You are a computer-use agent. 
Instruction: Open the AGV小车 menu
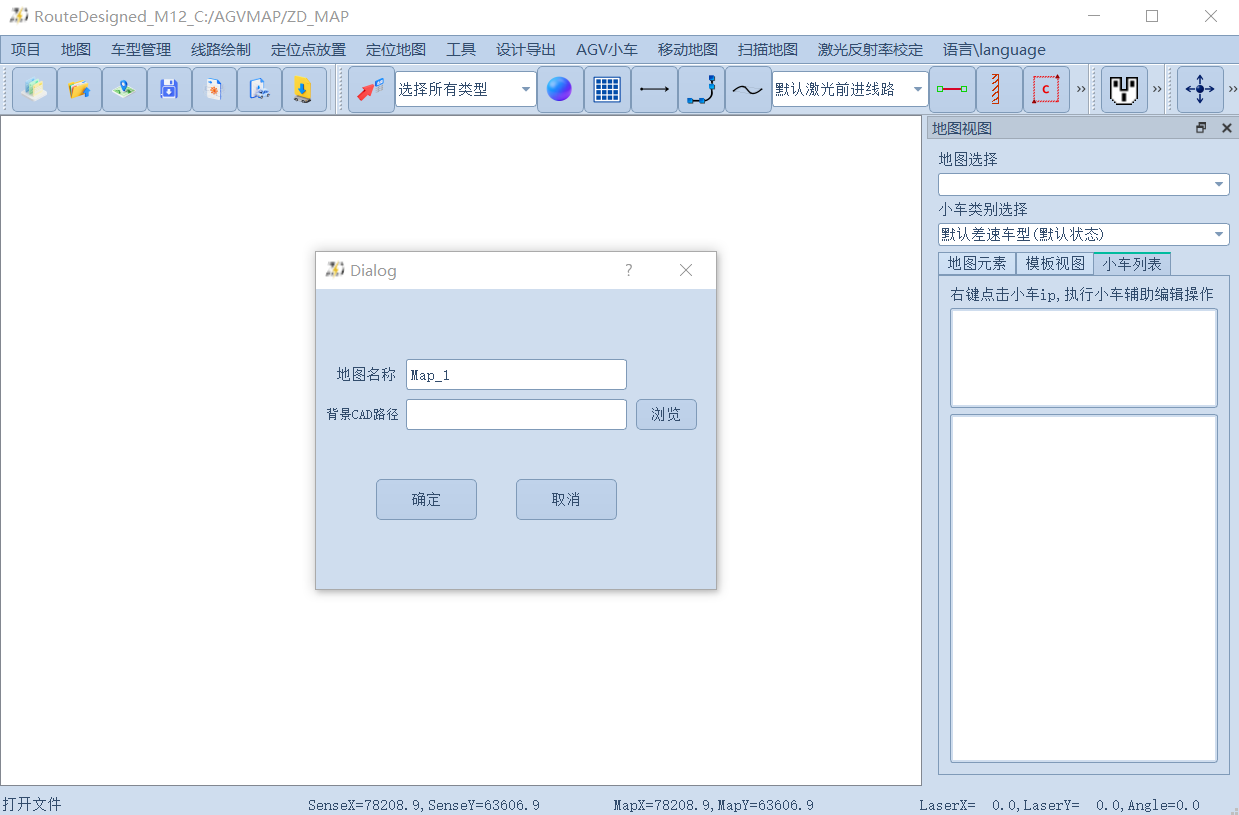pos(607,50)
